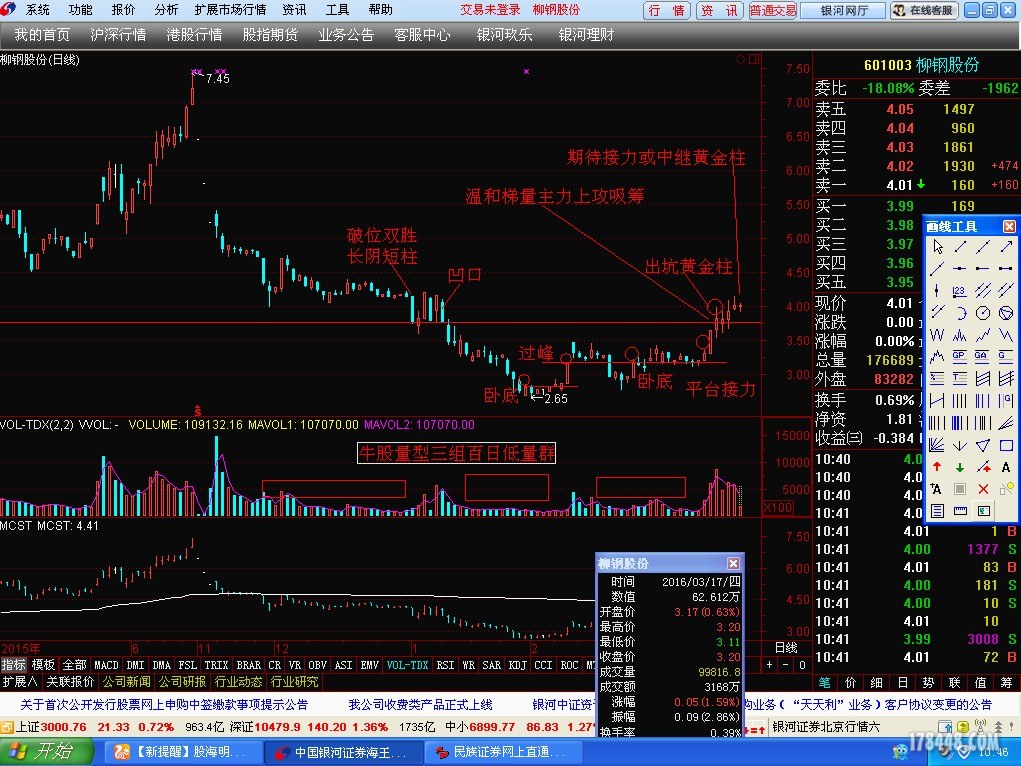Pick the red up-arrow marker tool

[937, 467]
